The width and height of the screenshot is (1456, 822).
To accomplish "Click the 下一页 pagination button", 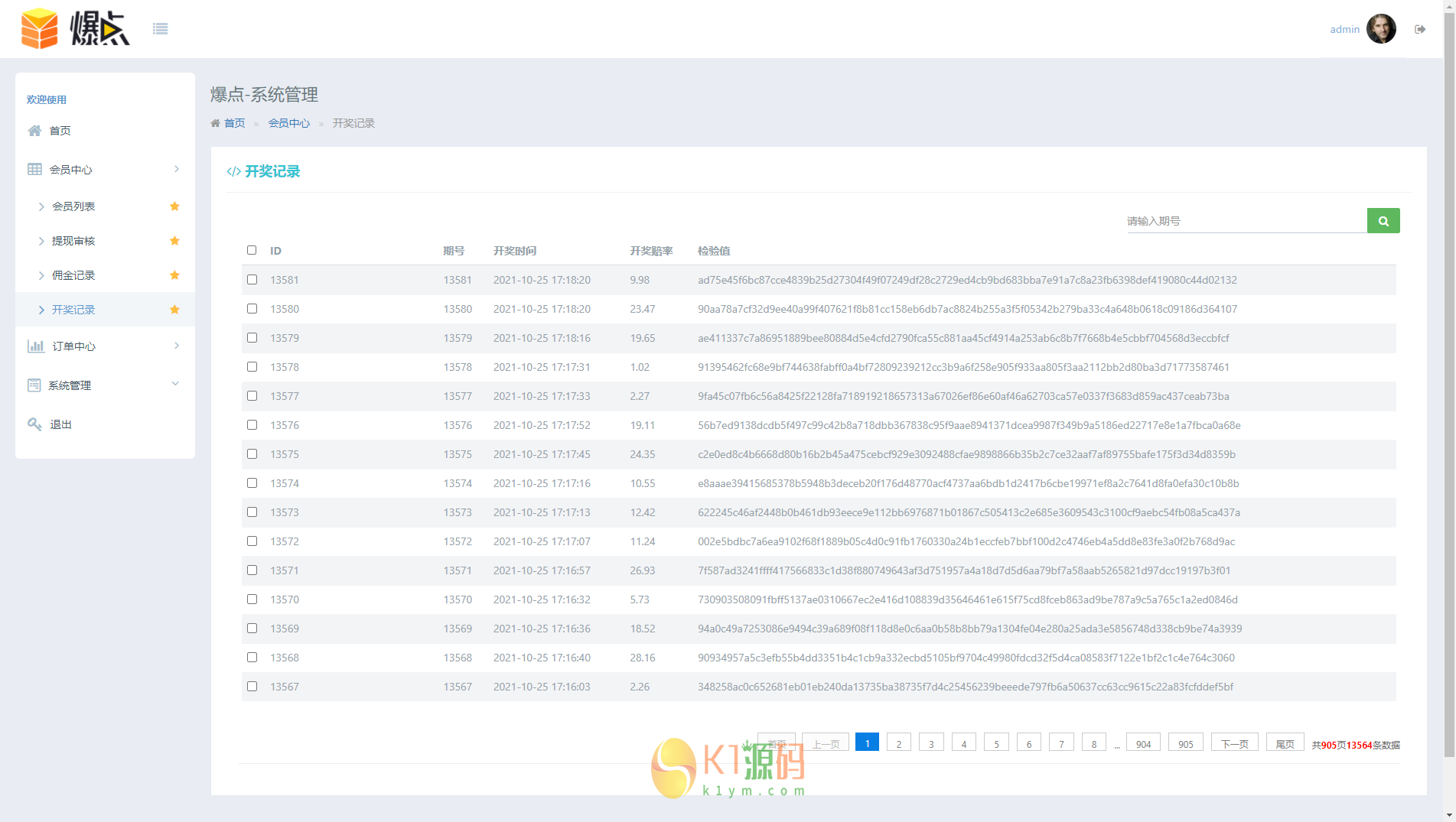I will point(1235,743).
